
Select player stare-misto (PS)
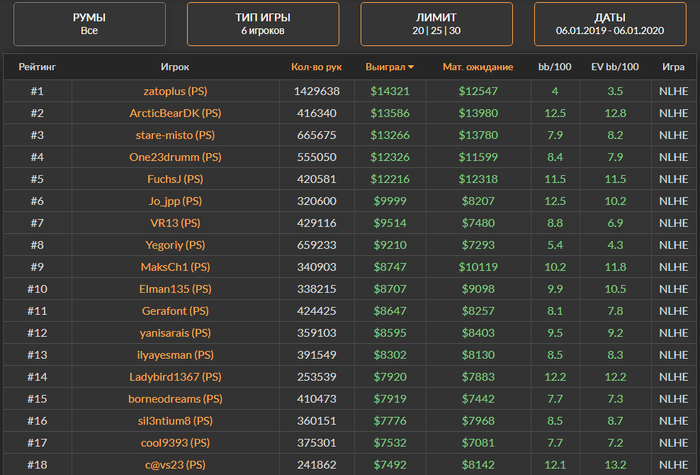click(174, 135)
